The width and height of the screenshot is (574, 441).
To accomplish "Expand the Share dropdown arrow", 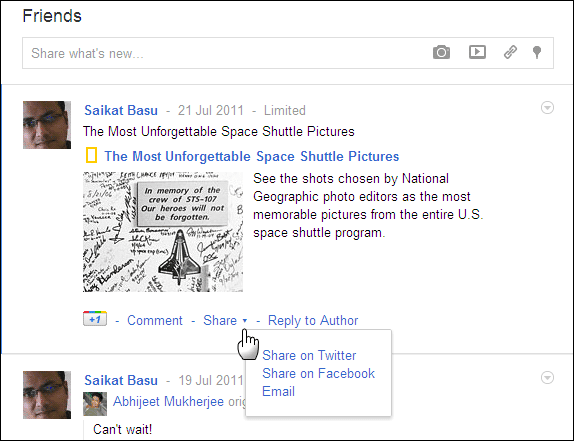I will 245,321.
